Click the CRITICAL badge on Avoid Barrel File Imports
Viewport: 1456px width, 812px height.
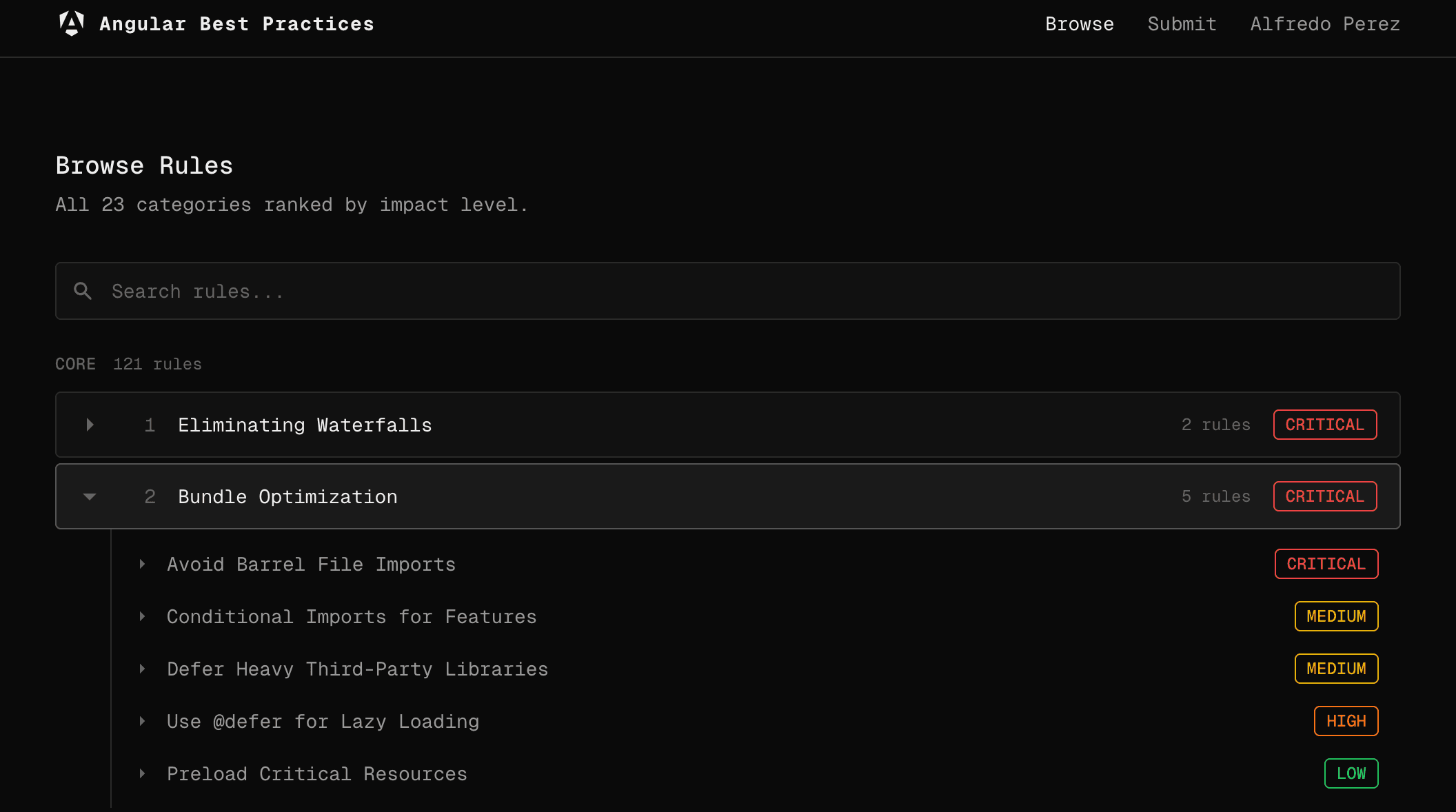coord(1326,564)
